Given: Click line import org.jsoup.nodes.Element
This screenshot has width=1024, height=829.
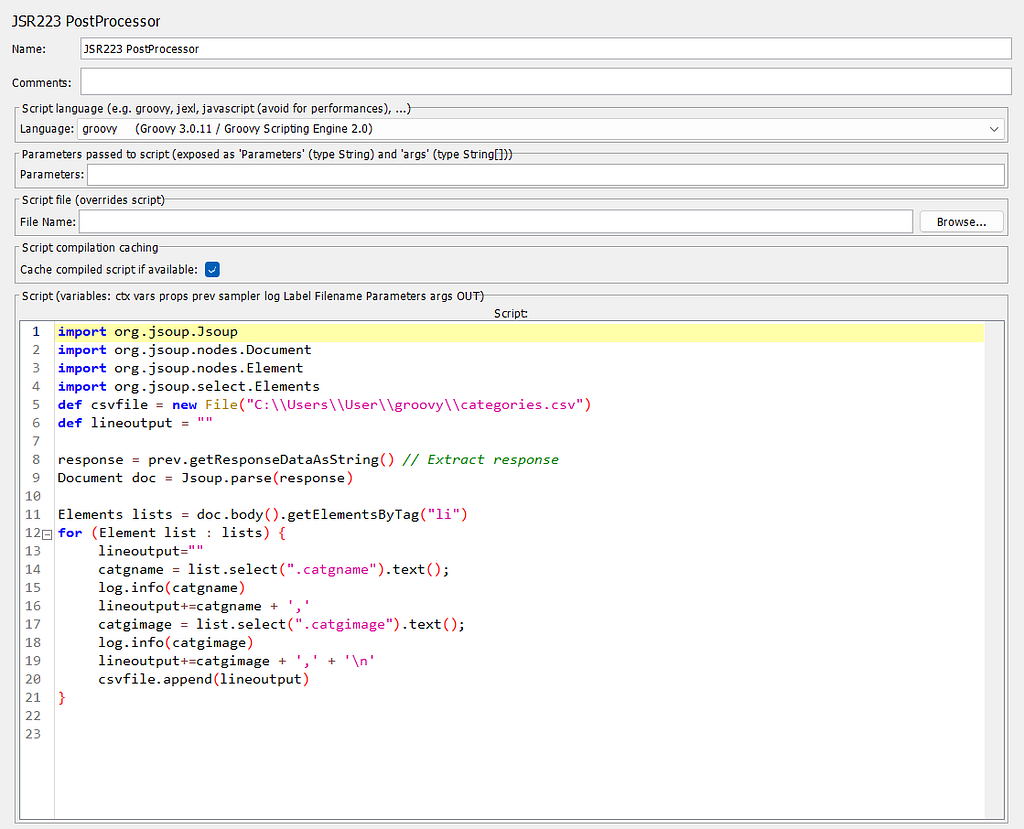Looking at the screenshot, I should click(180, 368).
